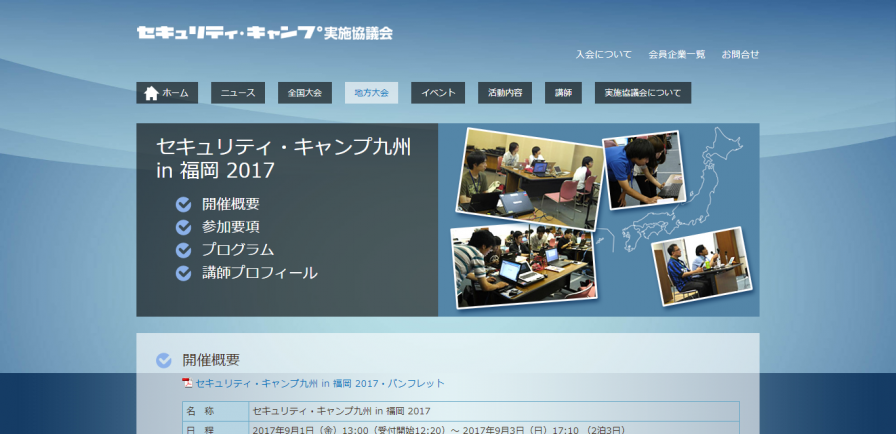Click the top-left classroom photo in banner
The image size is (896, 434).
(x=530, y=178)
